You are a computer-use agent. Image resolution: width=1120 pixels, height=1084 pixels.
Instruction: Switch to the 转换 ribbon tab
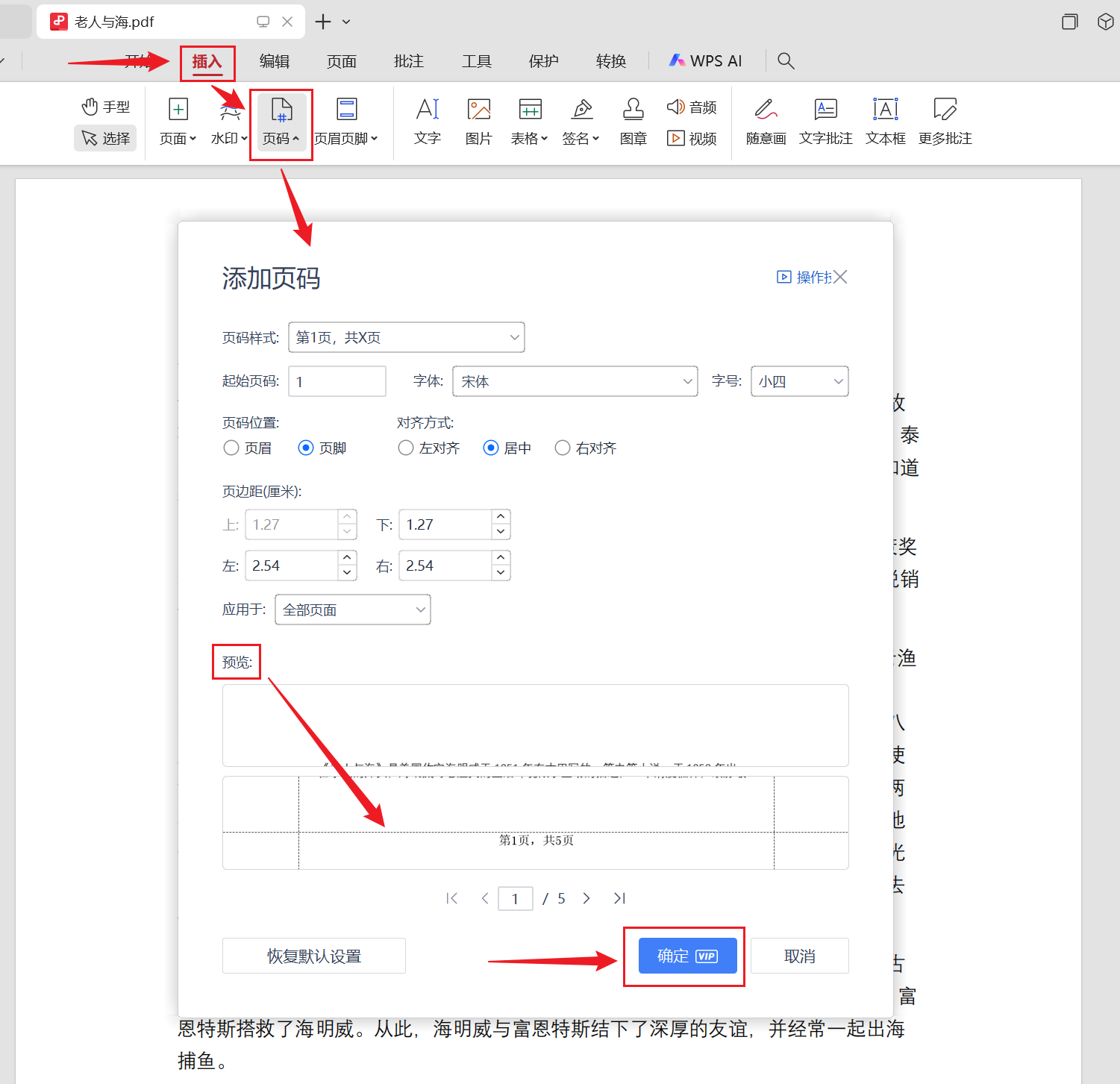point(610,61)
